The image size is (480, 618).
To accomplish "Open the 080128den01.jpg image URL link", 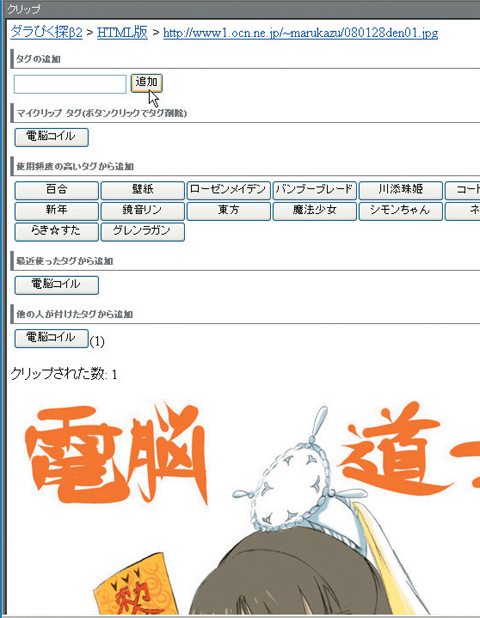I will [x=300, y=33].
